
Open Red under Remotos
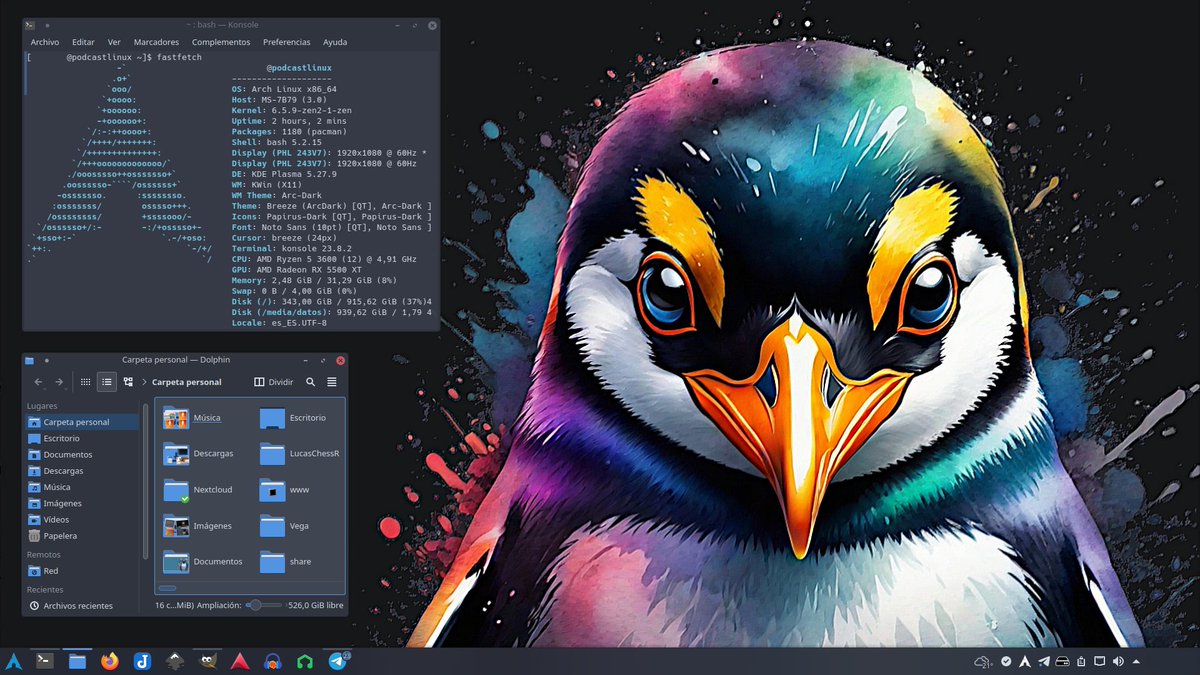(x=83, y=571)
